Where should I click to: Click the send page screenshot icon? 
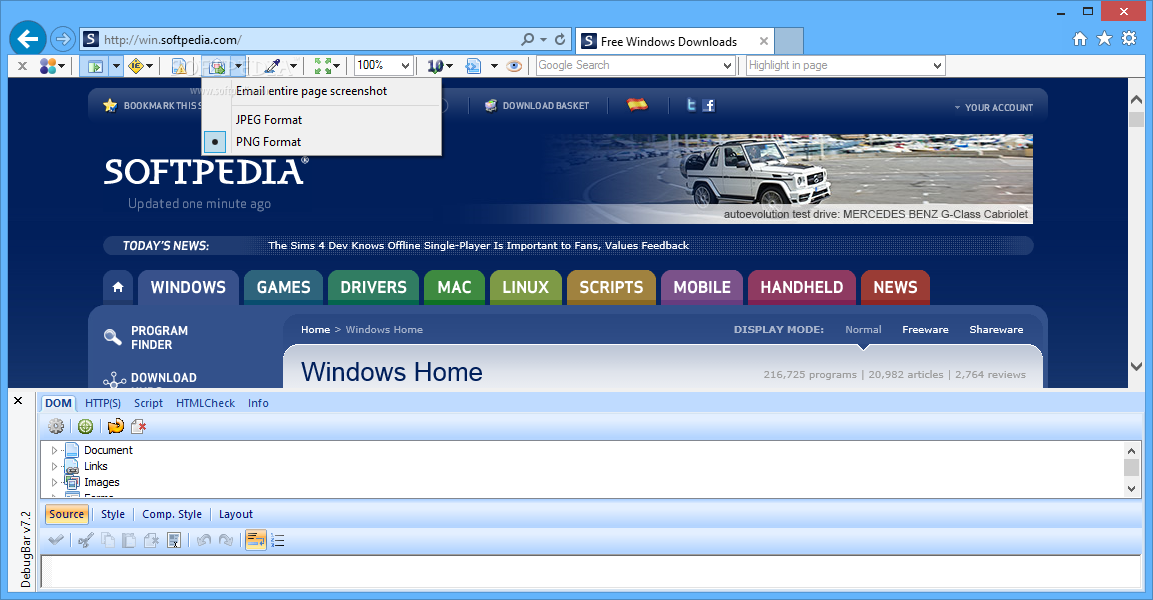217,66
